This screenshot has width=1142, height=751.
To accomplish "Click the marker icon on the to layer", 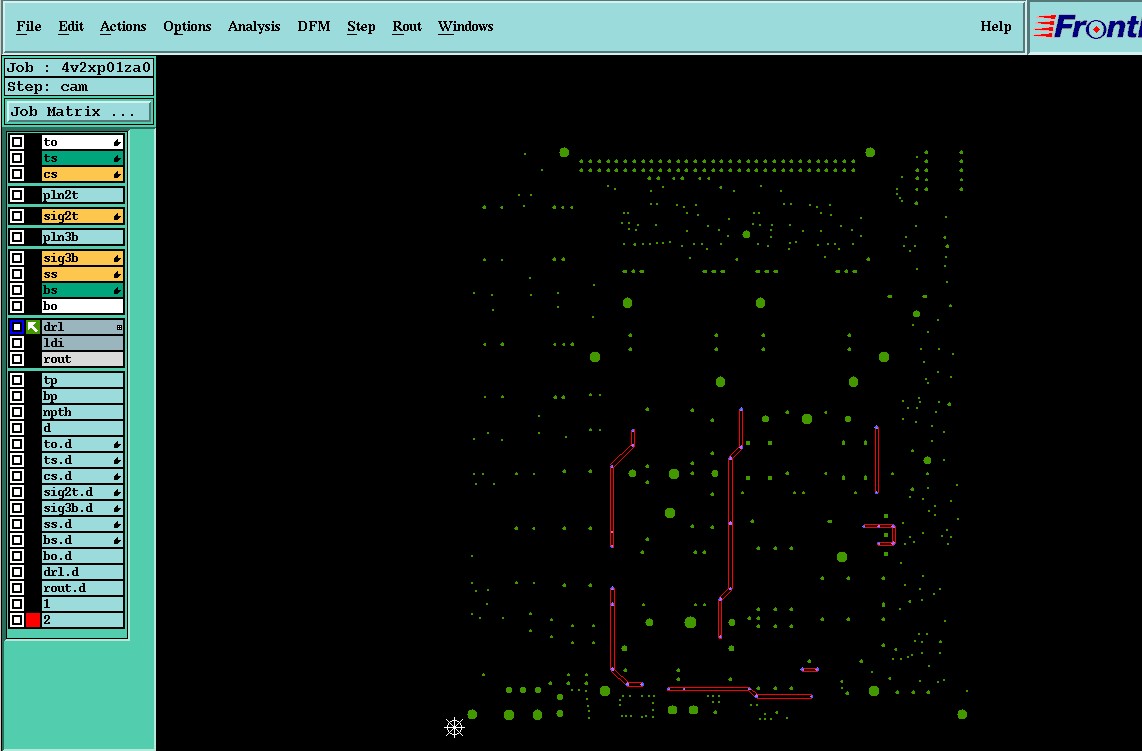I will 117,142.
